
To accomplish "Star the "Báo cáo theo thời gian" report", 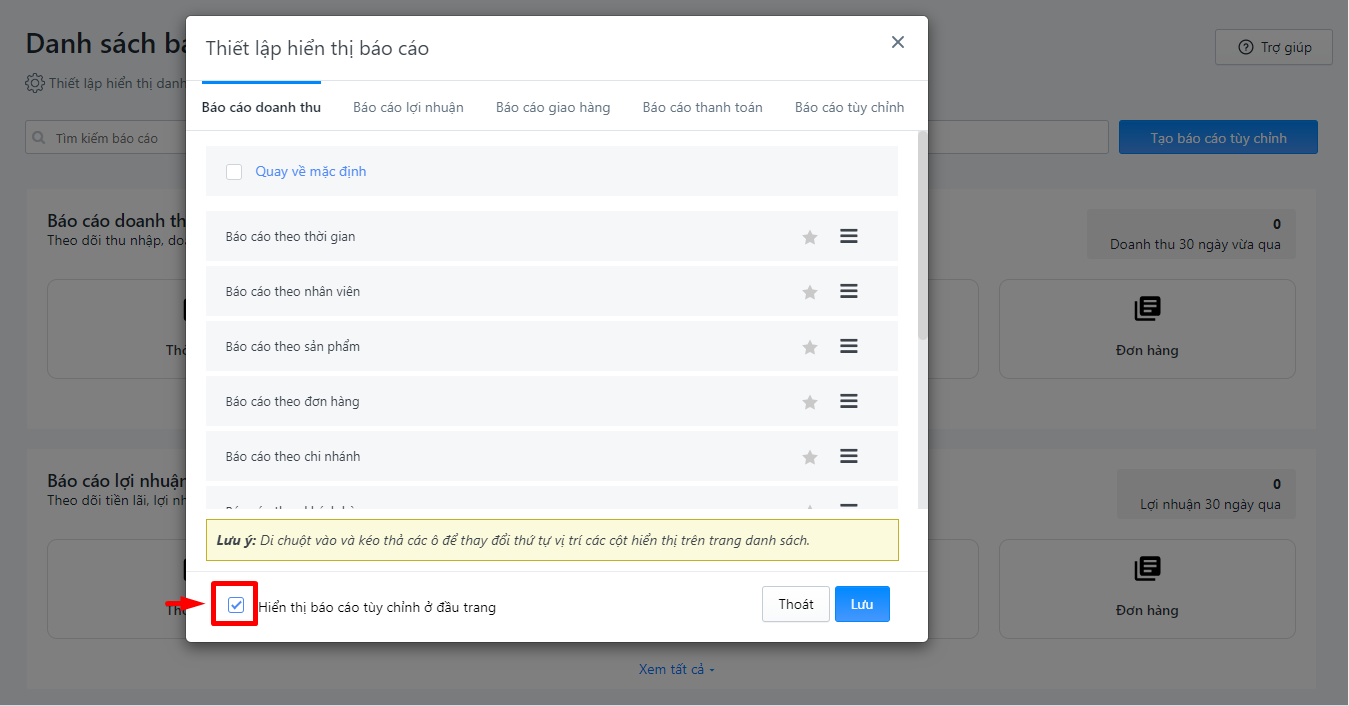I will pyautogui.click(x=810, y=237).
